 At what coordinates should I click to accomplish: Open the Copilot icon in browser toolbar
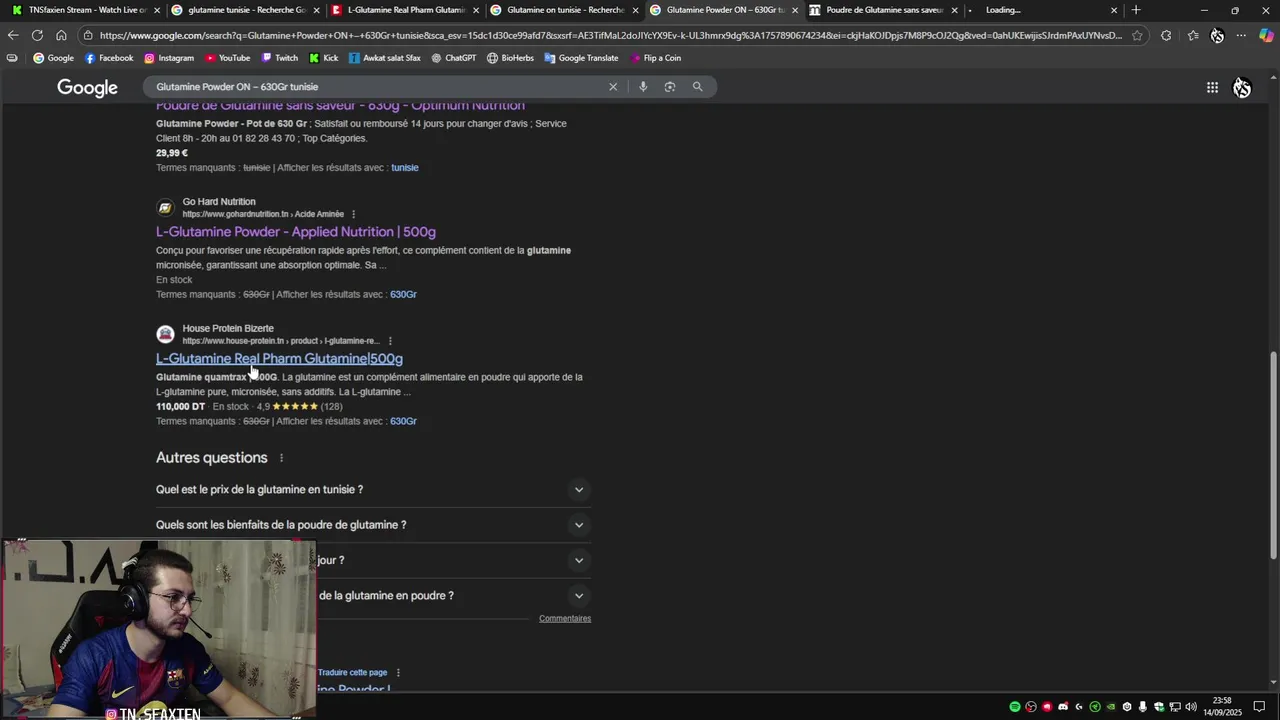tap(1266, 35)
